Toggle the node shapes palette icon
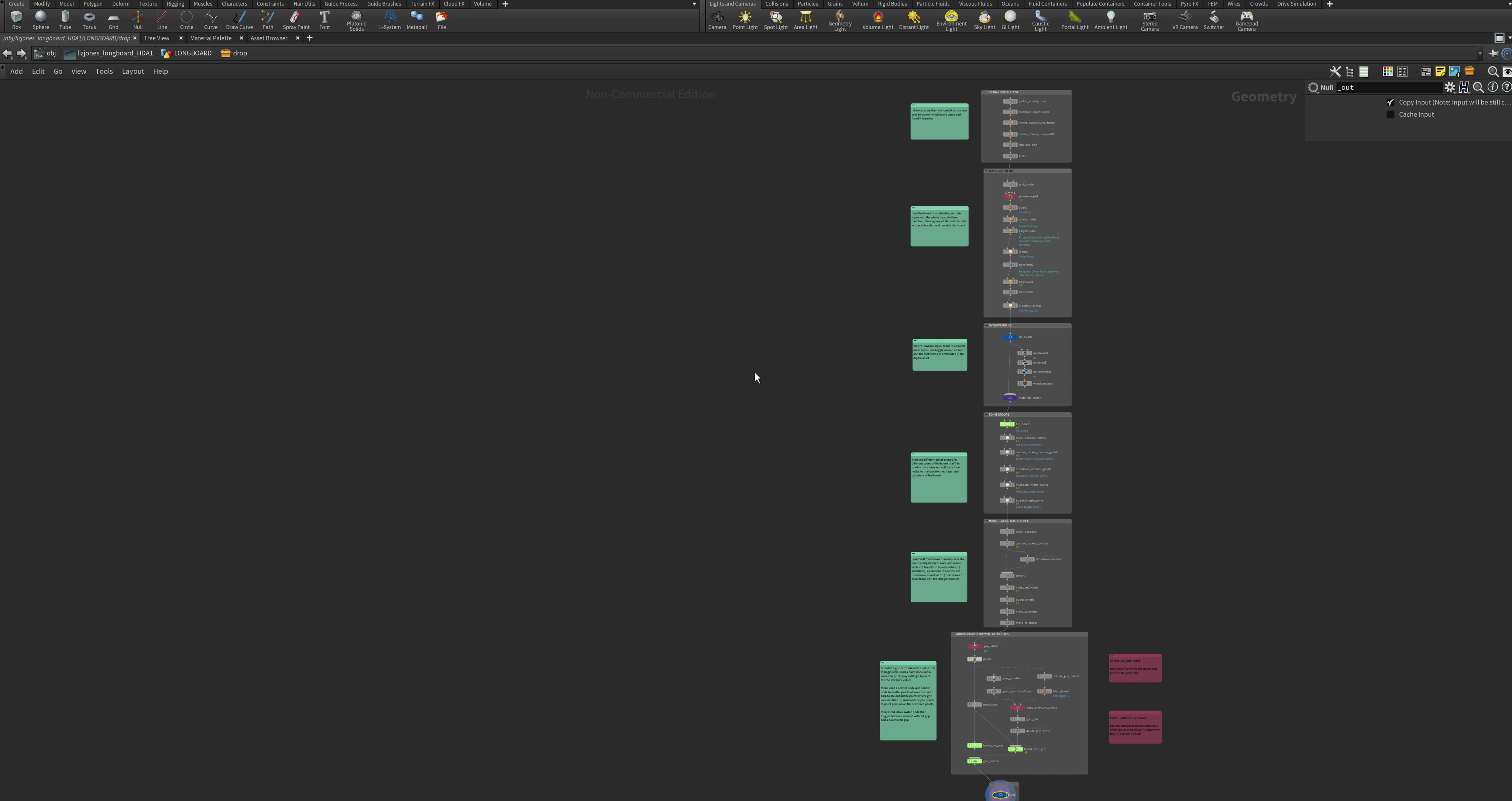Screen dimensions: 1512x801 pos(1402,72)
